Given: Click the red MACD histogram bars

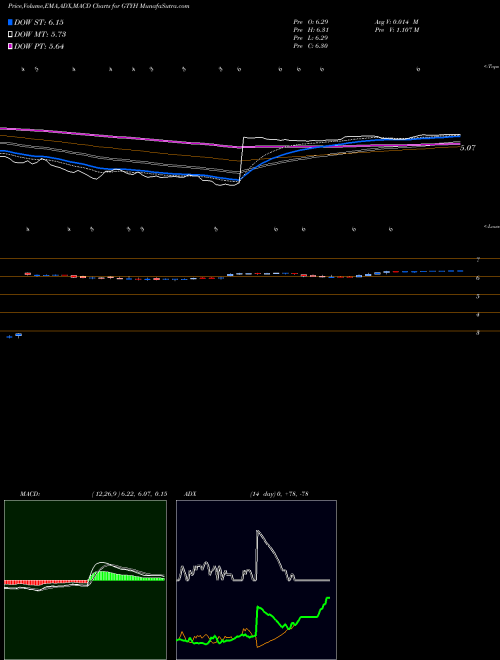Looking at the screenshot, I should tap(45, 583).
